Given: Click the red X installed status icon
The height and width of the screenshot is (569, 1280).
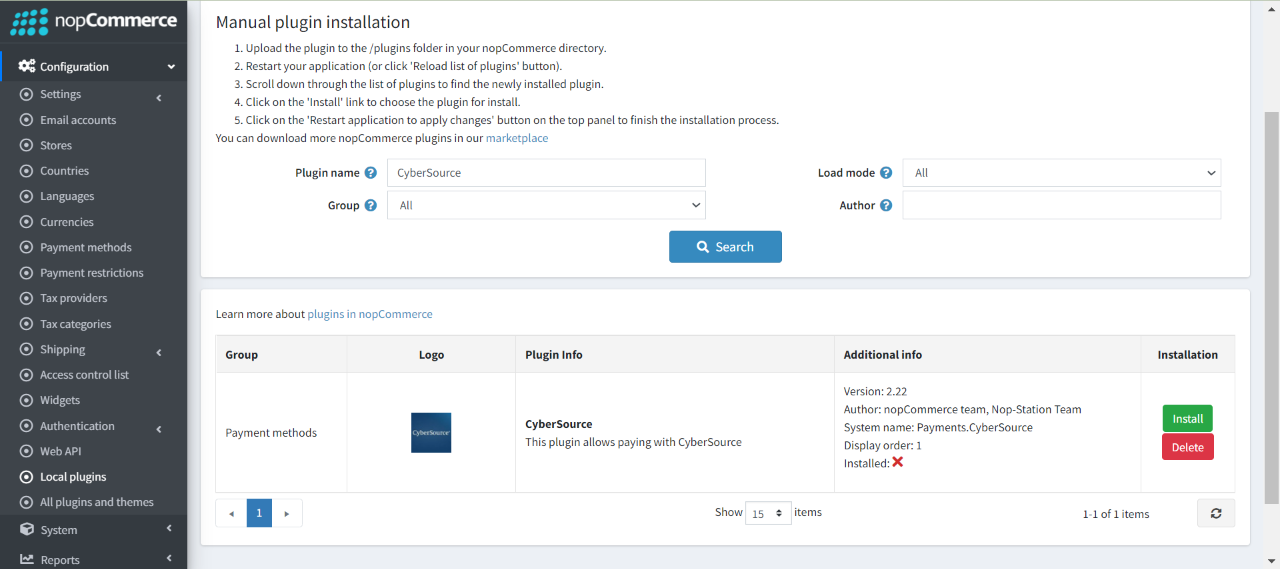Looking at the screenshot, I should point(898,462).
